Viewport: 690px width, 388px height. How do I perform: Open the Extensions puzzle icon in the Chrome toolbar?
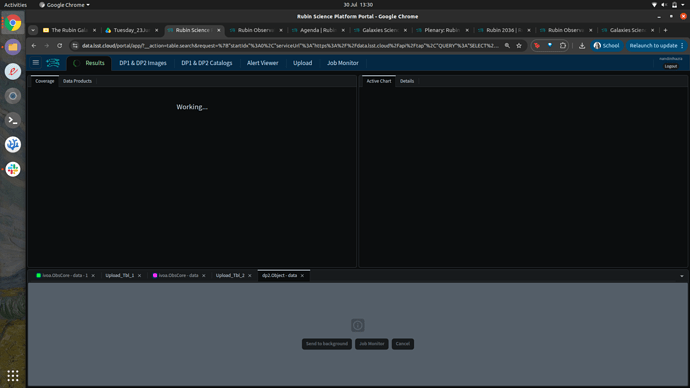click(563, 46)
